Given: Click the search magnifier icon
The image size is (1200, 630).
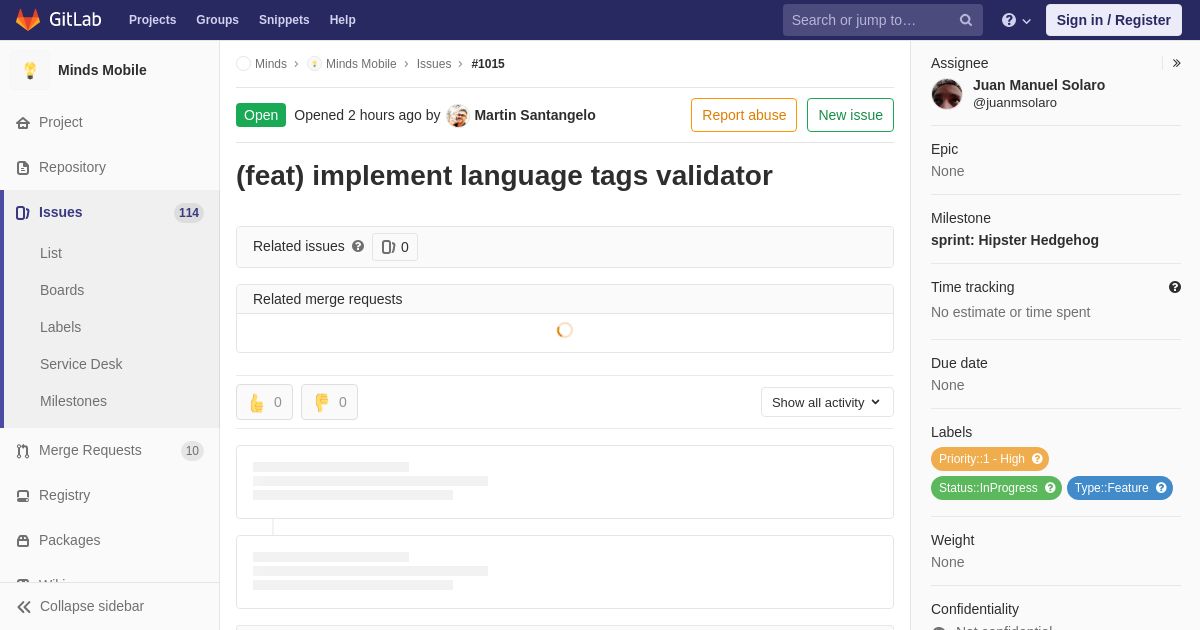Looking at the screenshot, I should click(965, 20).
